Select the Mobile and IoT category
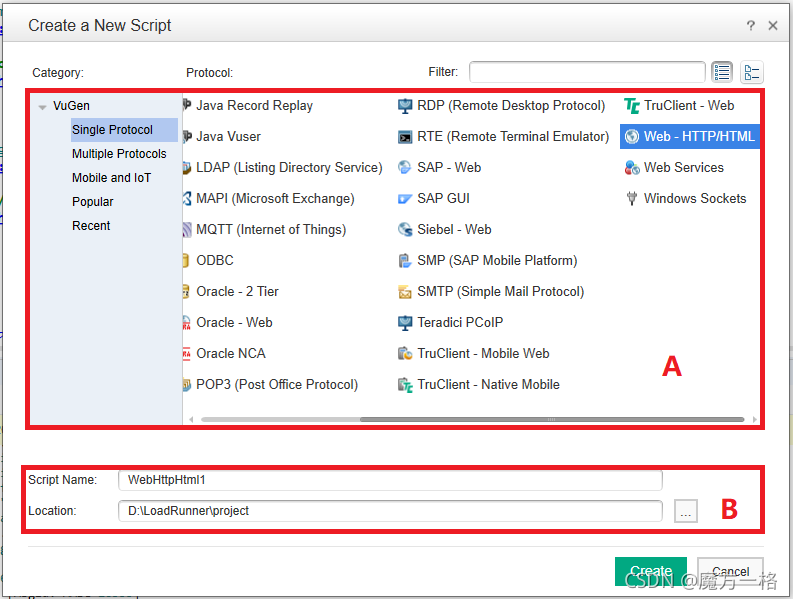Viewport: 793px width, 599px height. coord(111,178)
